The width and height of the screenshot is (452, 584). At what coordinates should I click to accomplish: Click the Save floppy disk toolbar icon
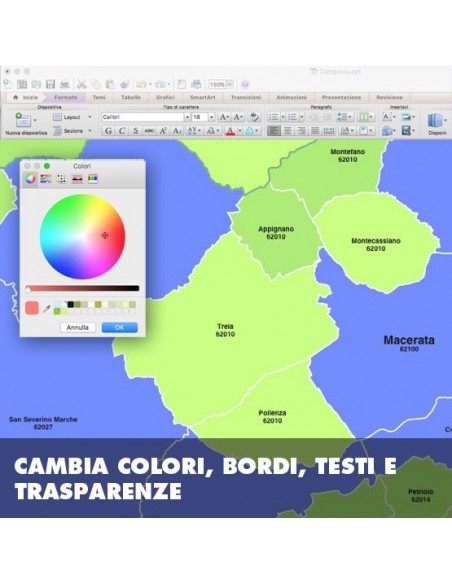(x=51, y=85)
